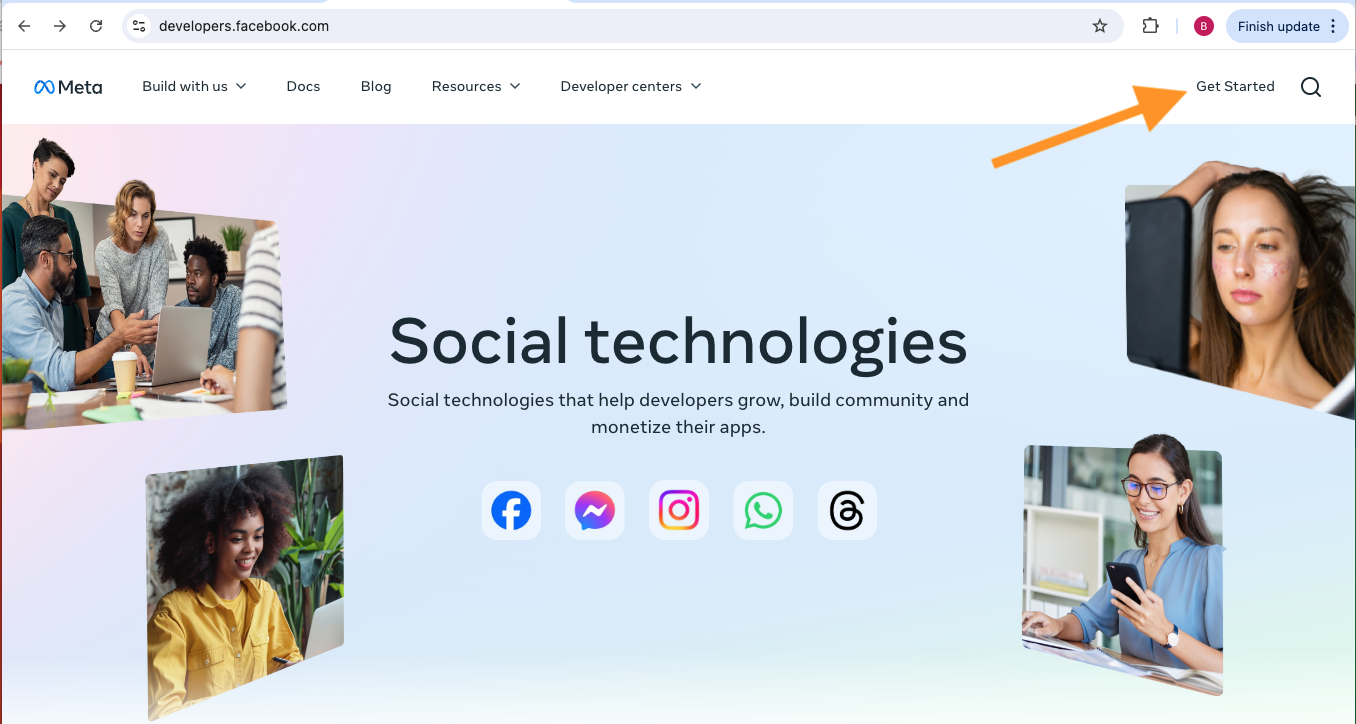Viewport: 1356px width, 724px height.
Task: Reload the page
Action: pos(96,26)
